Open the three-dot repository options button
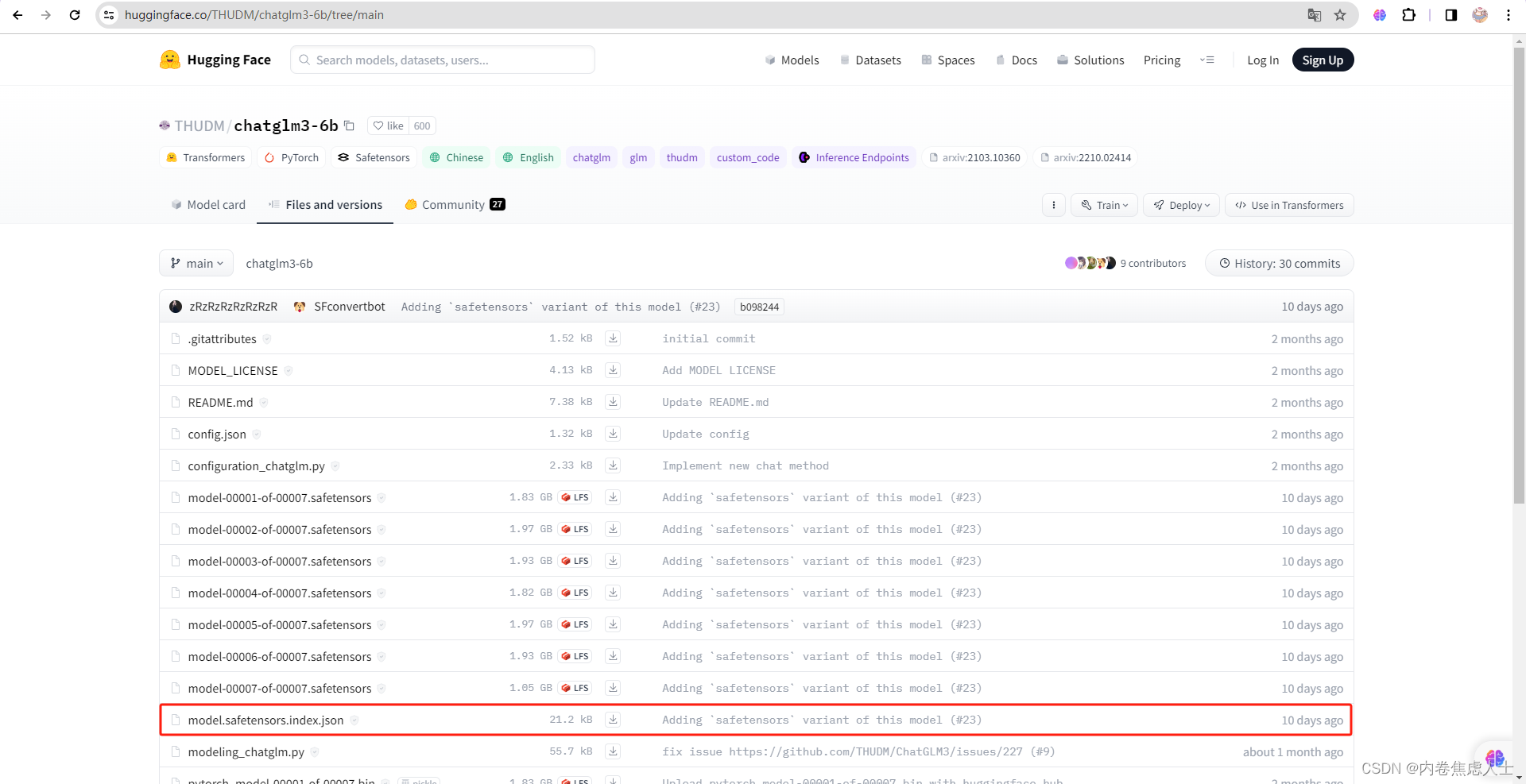 (x=1054, y=205)
